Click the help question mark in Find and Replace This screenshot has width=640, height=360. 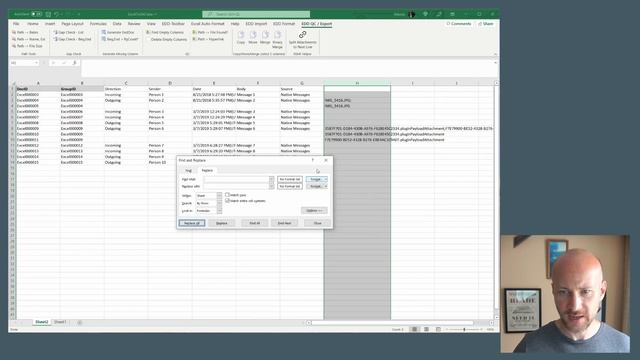coord(313,160)
